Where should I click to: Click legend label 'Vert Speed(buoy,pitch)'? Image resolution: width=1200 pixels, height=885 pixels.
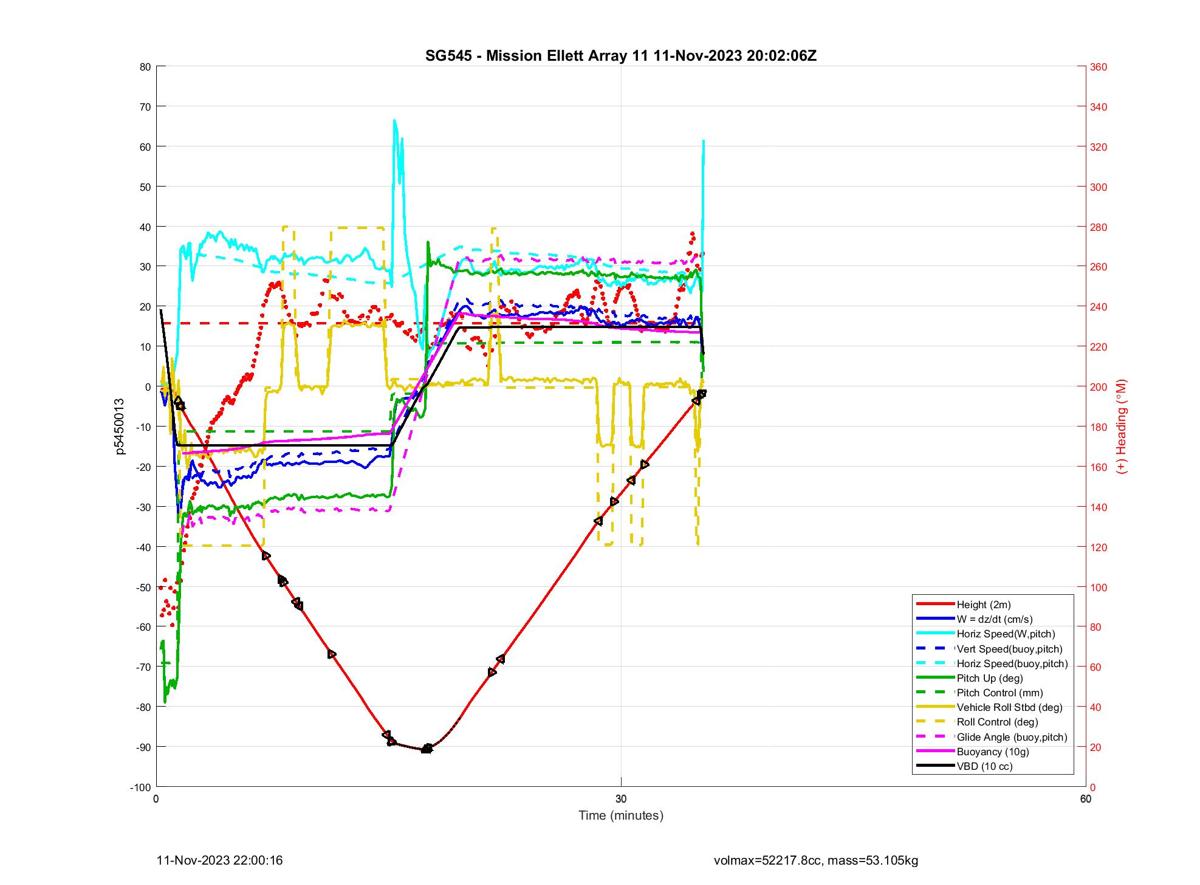coord(1009,648)
